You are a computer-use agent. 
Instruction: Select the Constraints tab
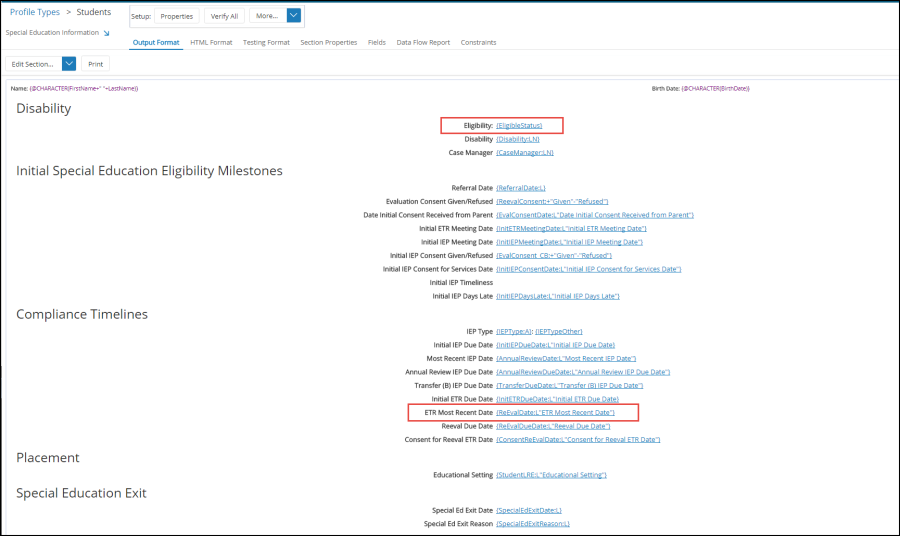[478, 42]
